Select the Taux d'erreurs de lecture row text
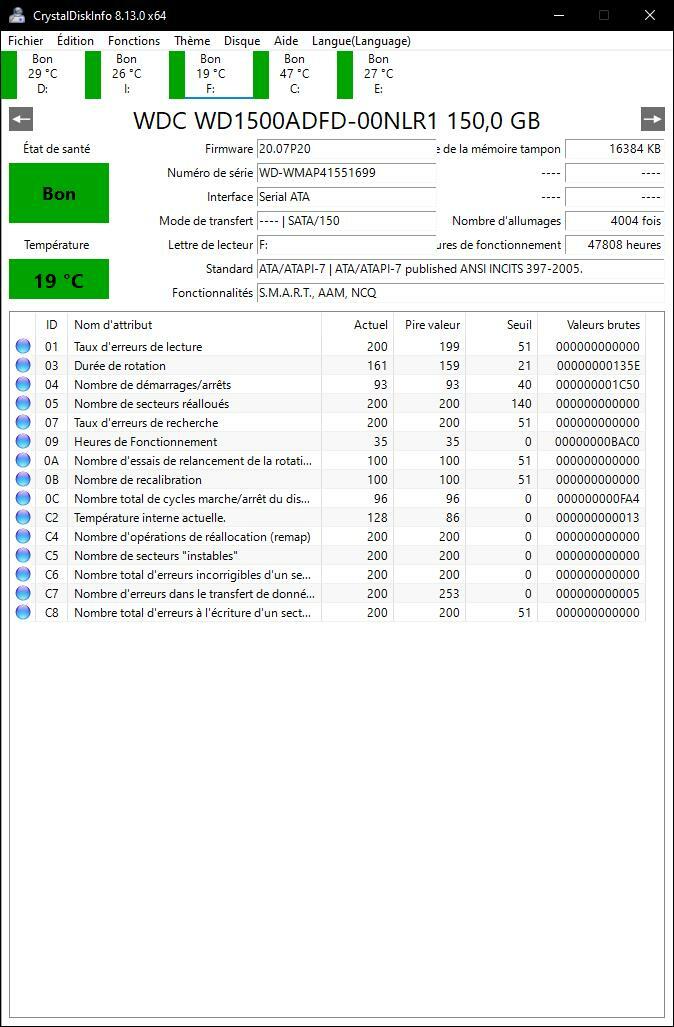Image resolution: width=674 pixels, height=1027 pixels. 138,347
